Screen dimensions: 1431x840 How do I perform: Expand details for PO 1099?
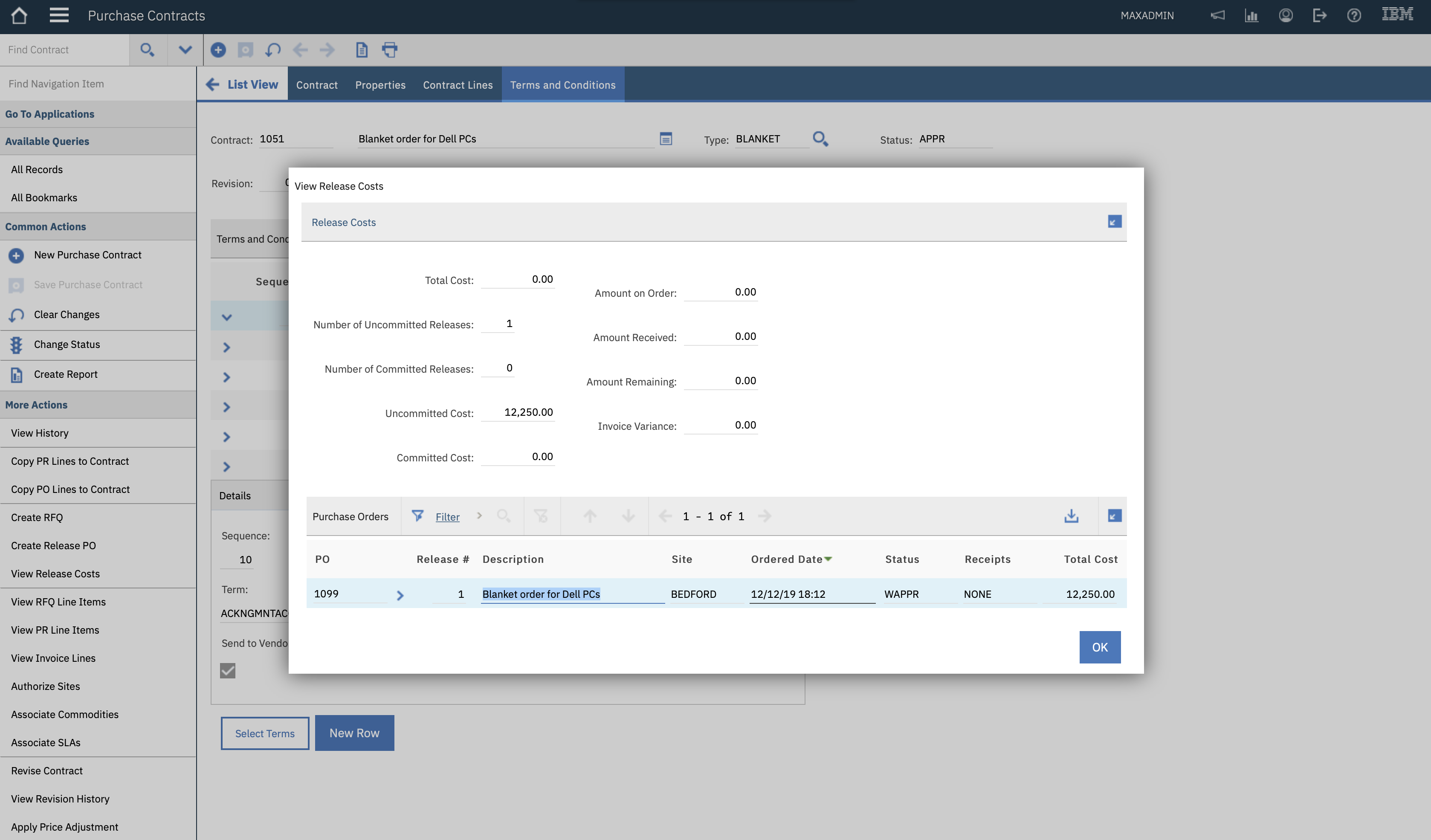pyautogui.click(x=401, y=595)
